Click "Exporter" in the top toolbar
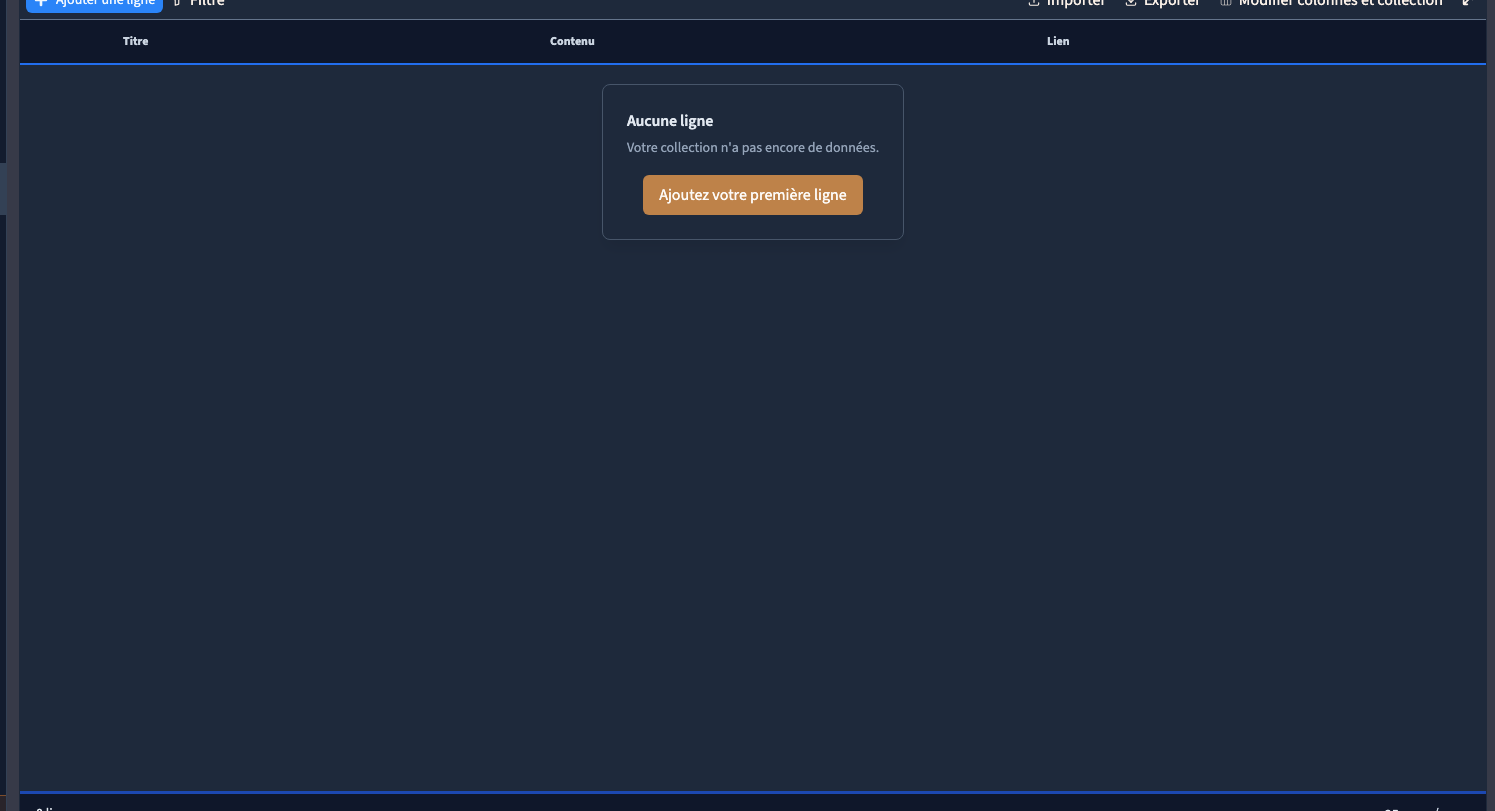 click(1162, 4)
